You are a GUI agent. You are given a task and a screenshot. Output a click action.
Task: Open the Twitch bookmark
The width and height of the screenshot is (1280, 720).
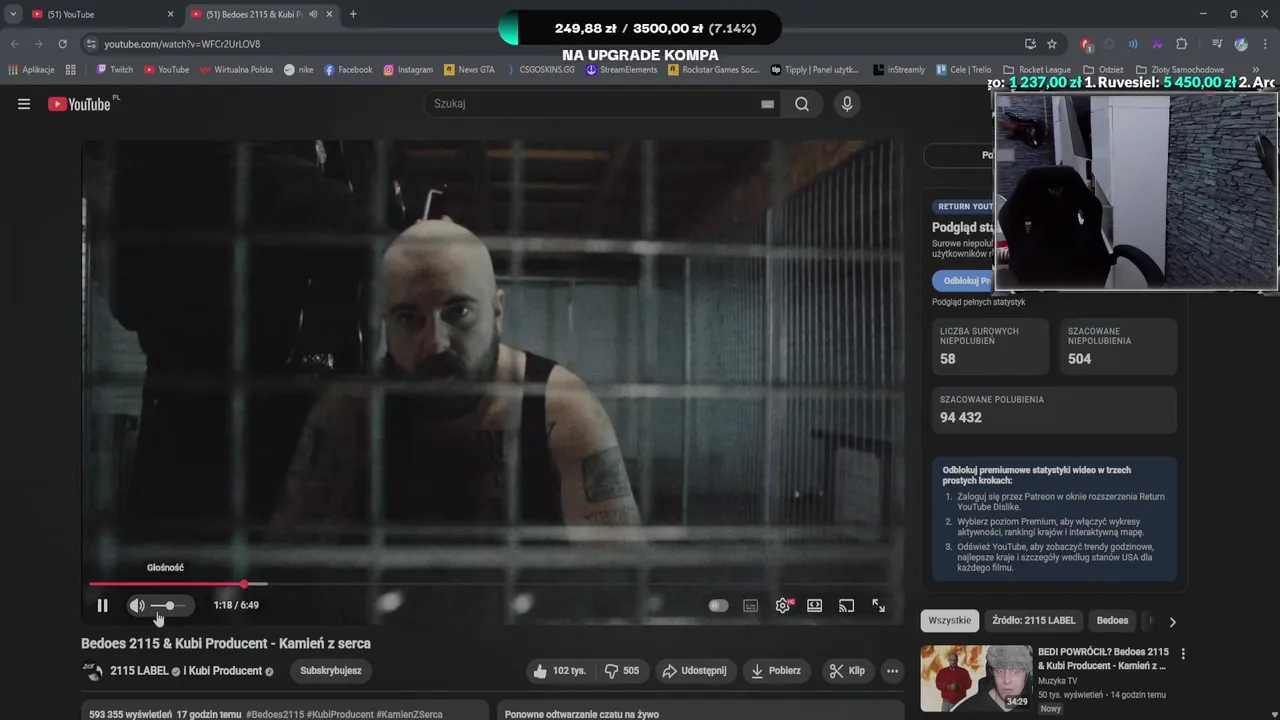(x=114, y=70)
